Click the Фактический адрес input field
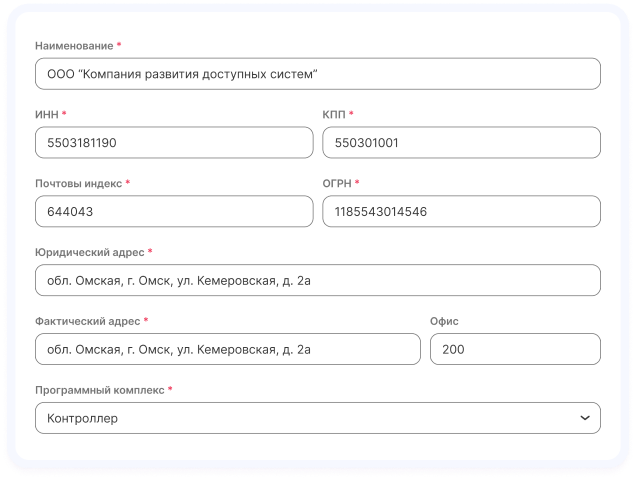636x480 pixels. [227, 350]
